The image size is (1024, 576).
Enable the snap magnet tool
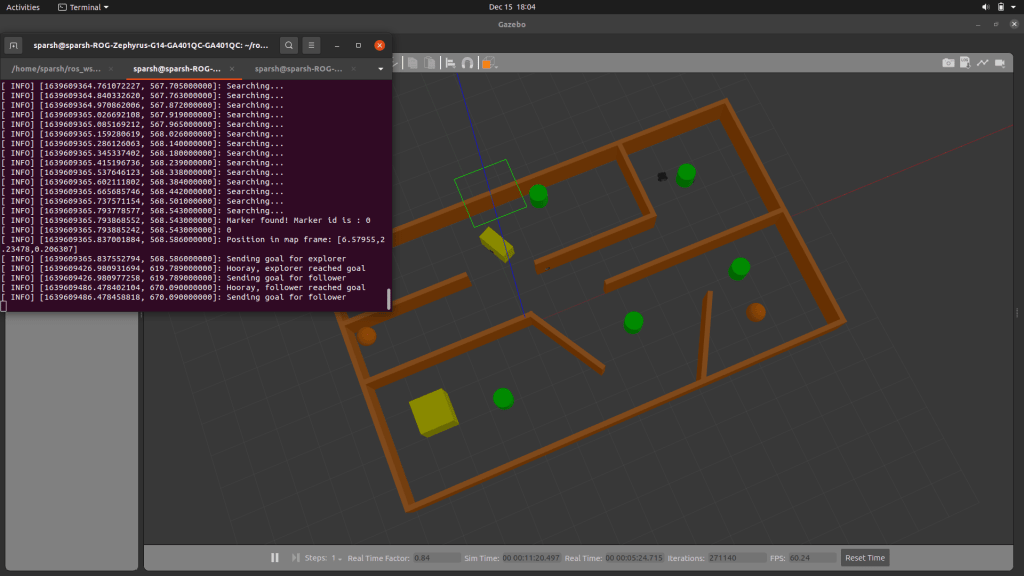[467, 63]
